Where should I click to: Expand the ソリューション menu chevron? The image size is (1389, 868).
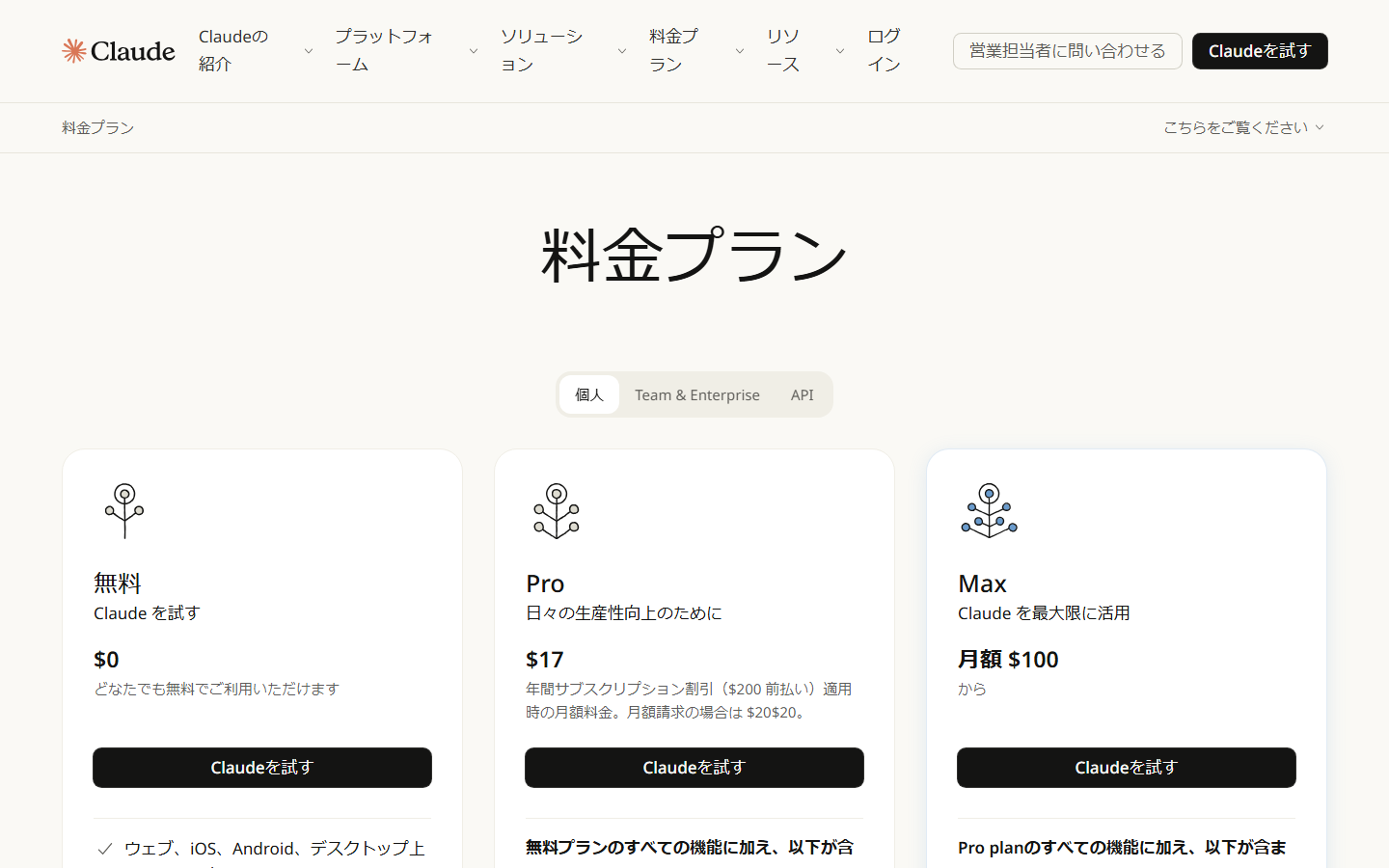(622, 51)
